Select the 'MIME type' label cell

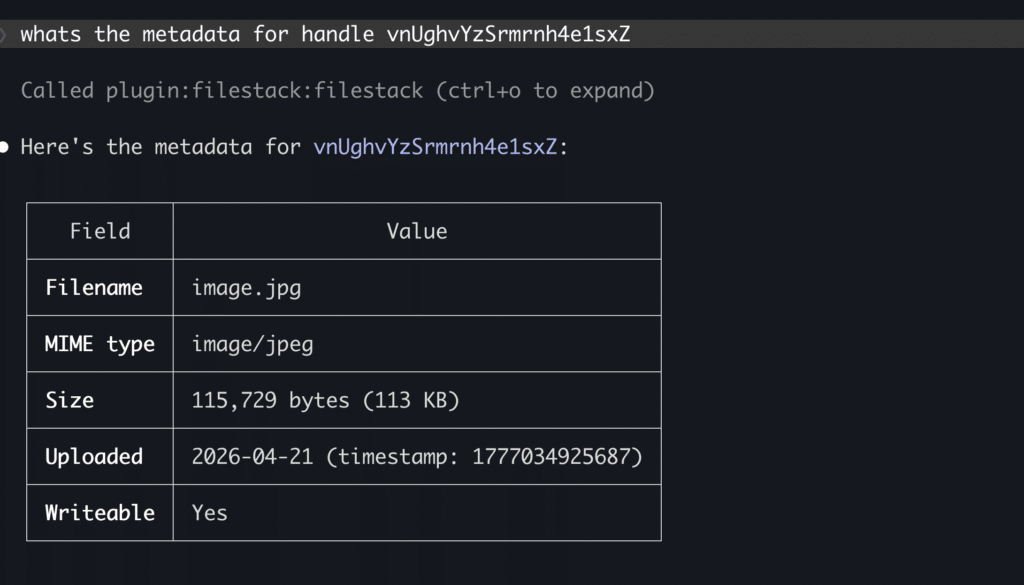pyautogui.click(x=100, y=344)
